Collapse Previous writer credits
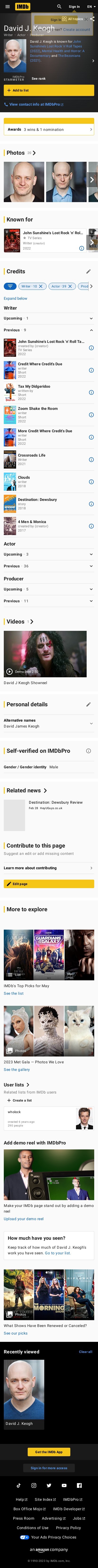The image size is (98, 1568). [49, 330]
